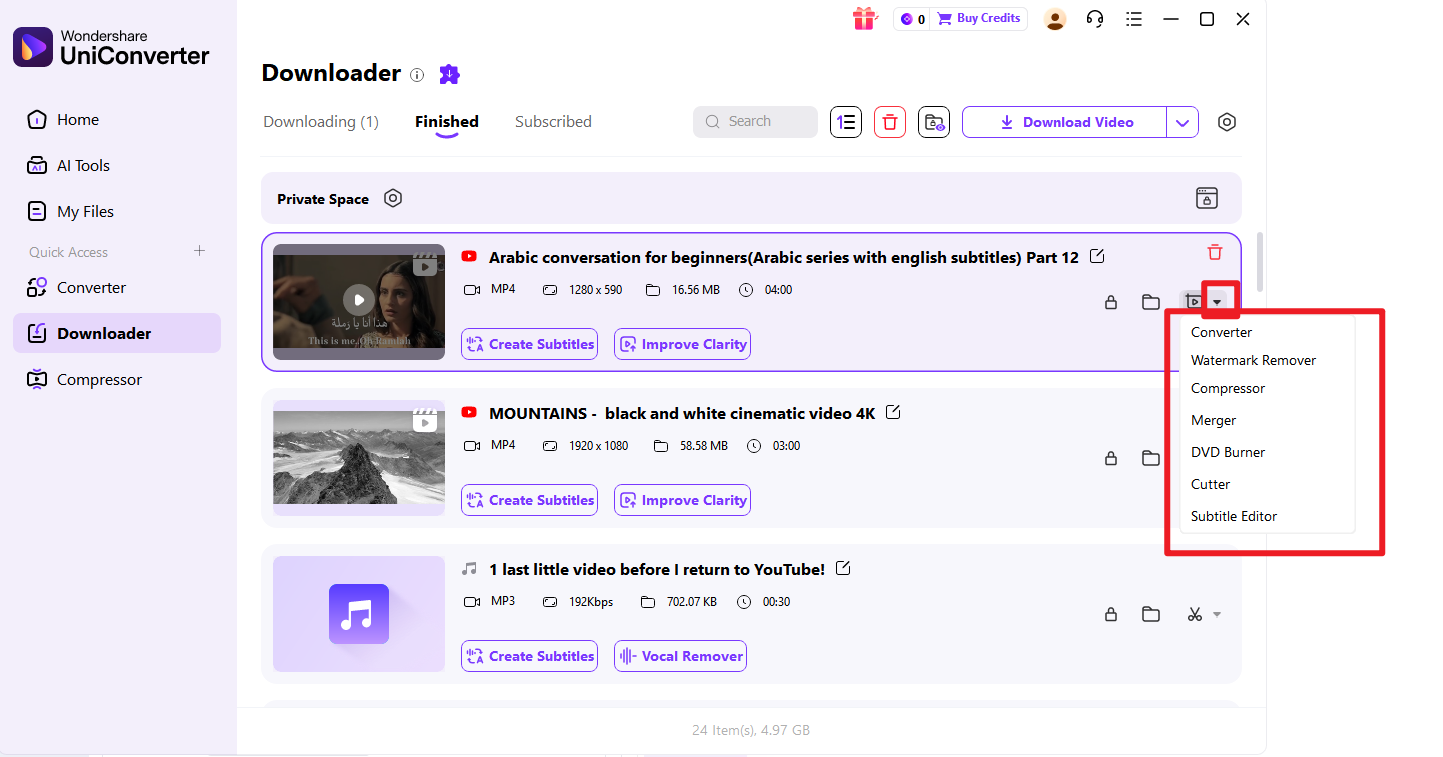The image size is (1443, 757).
Task: Open the highlighted dropdown on the Arabic video
Action: [1219, 299]
